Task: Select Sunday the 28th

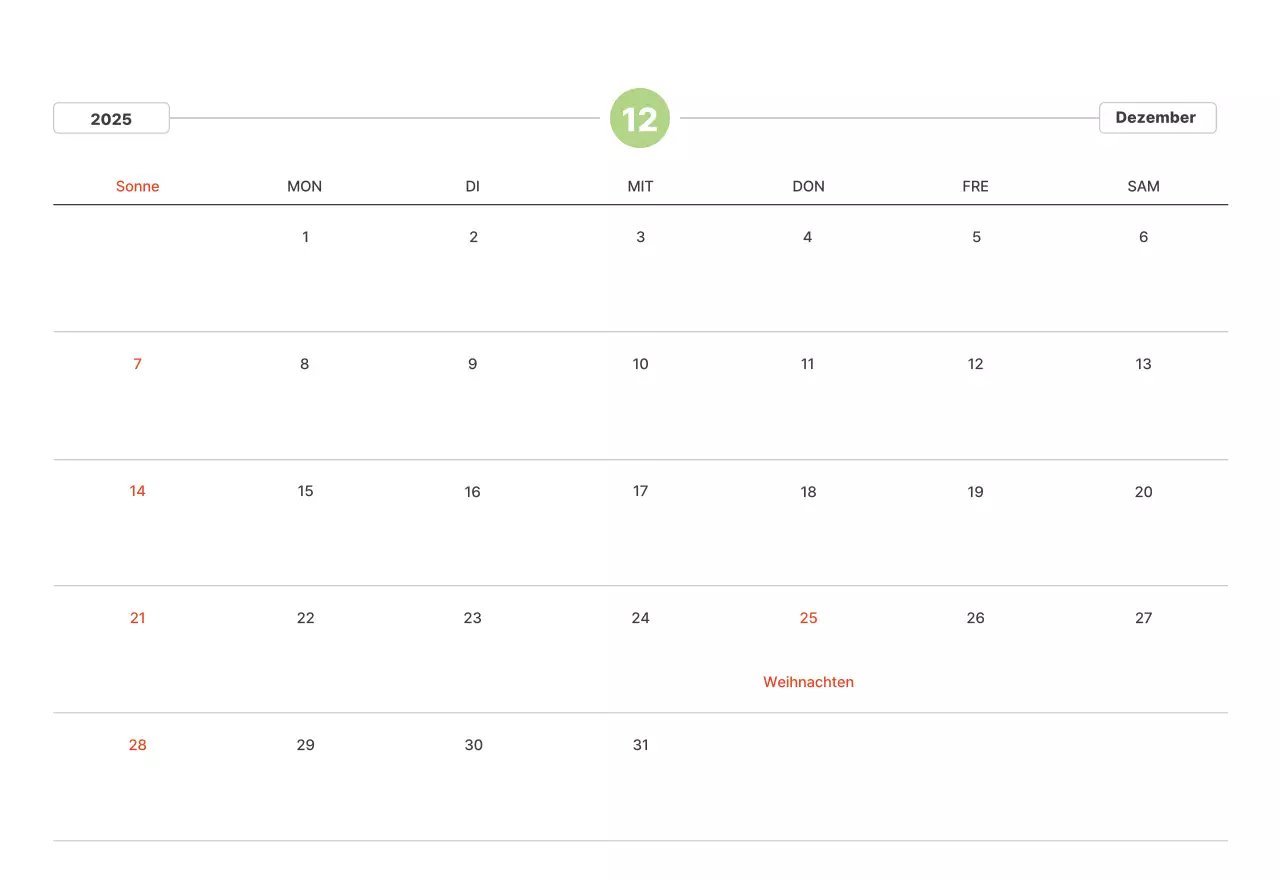Action: point(137,745)
